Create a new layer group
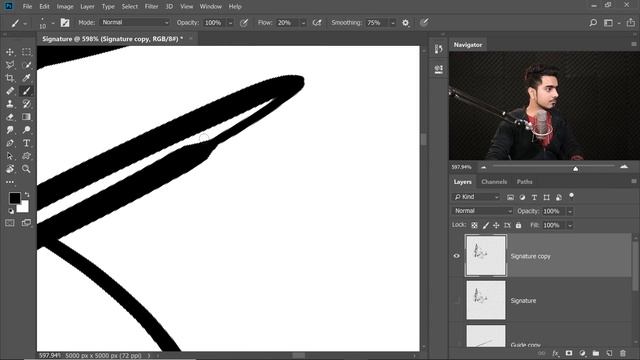Screen dimensions: 640x360 tap(596, 353)
